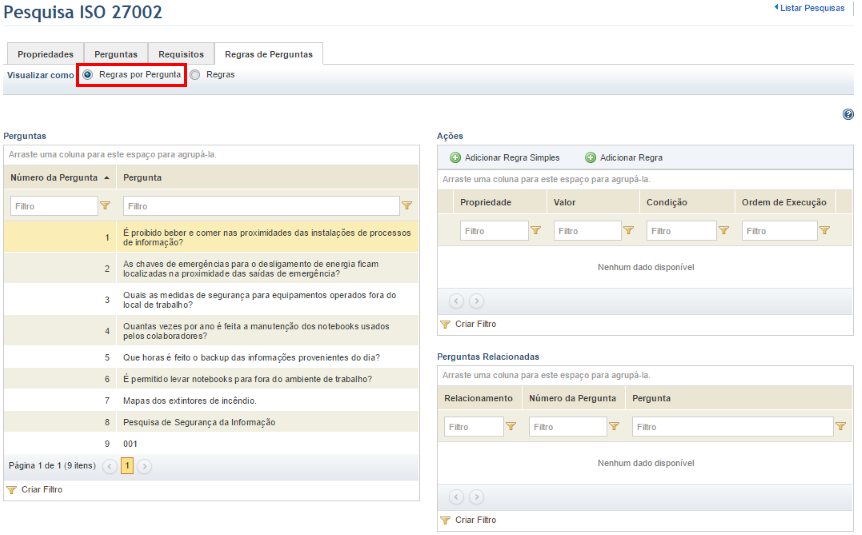Image resolution: width=862 pixels, height=535 pixels.
Task: Click the Pergunta column header in Perguntas
Action: [267, 178]
